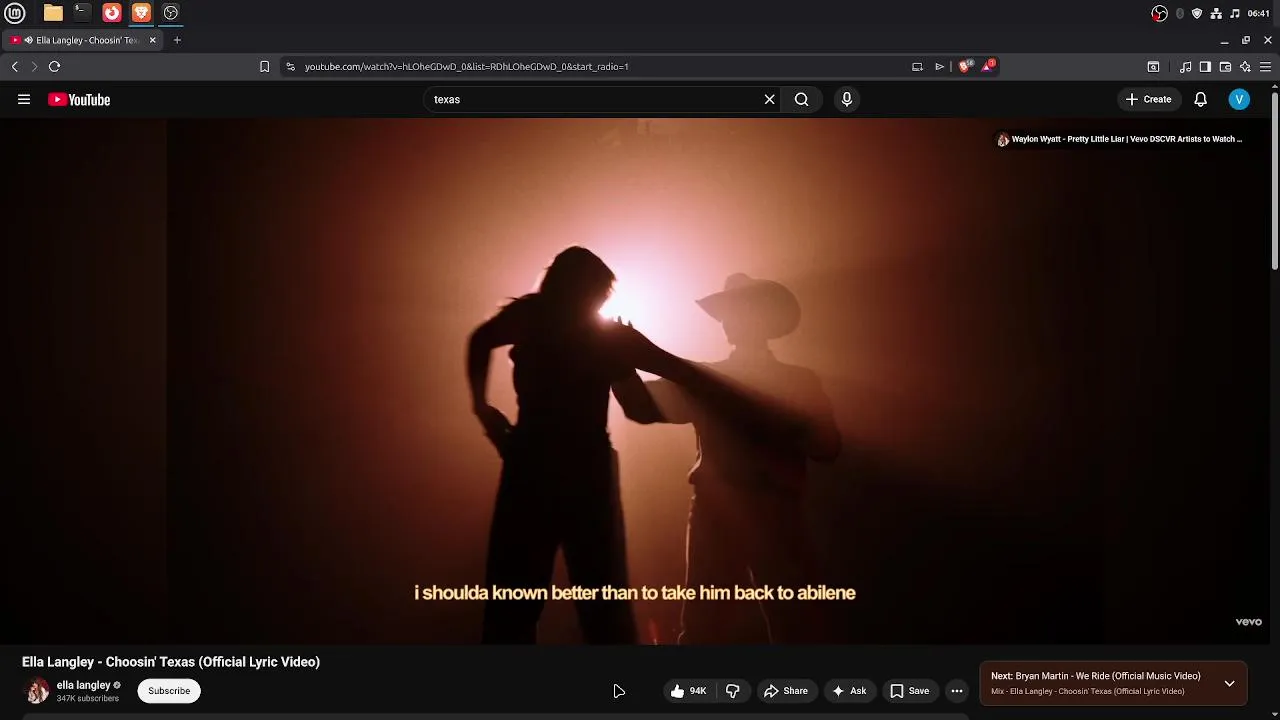Save the video to a playlist
The width and height of the screenshot is (1280, 720).
(x=909, y=691)
